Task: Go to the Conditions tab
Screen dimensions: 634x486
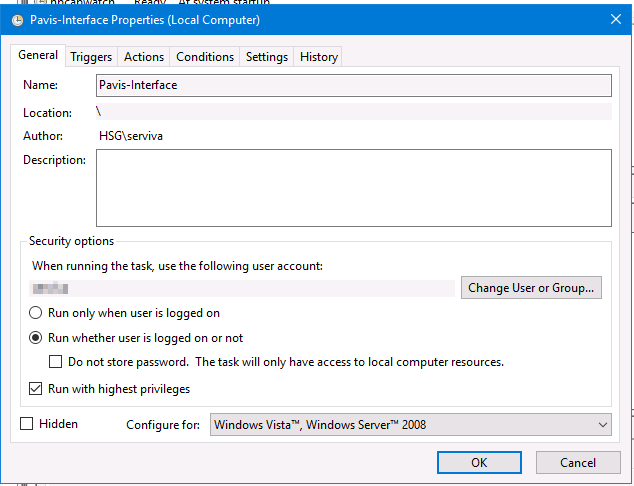Action: point(205,57)
